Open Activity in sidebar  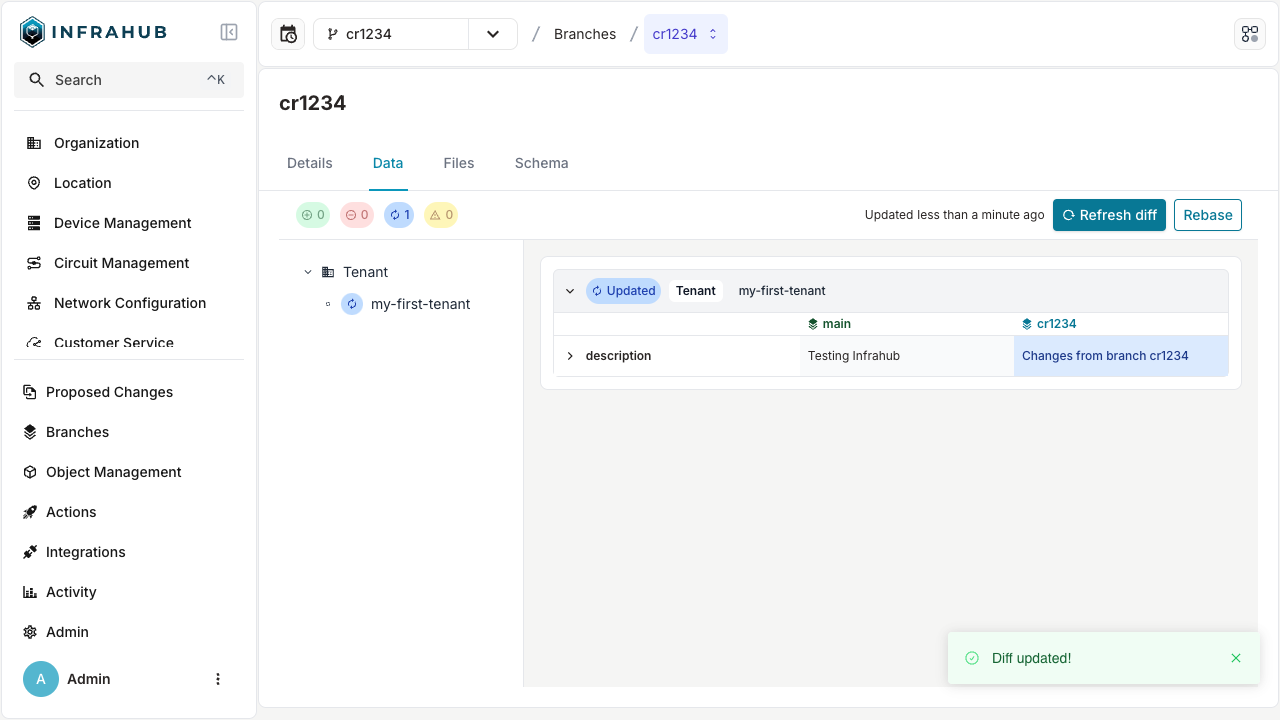pos(71,592)
